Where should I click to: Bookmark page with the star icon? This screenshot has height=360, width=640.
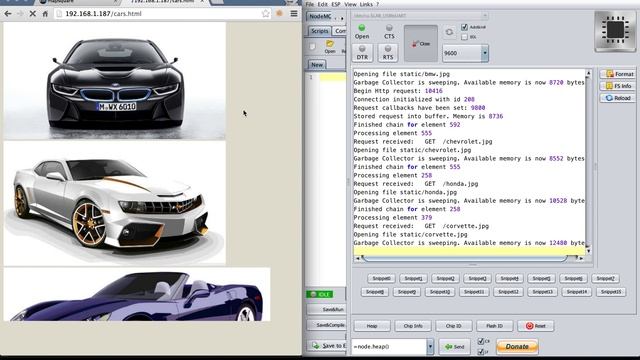(266, 13)
